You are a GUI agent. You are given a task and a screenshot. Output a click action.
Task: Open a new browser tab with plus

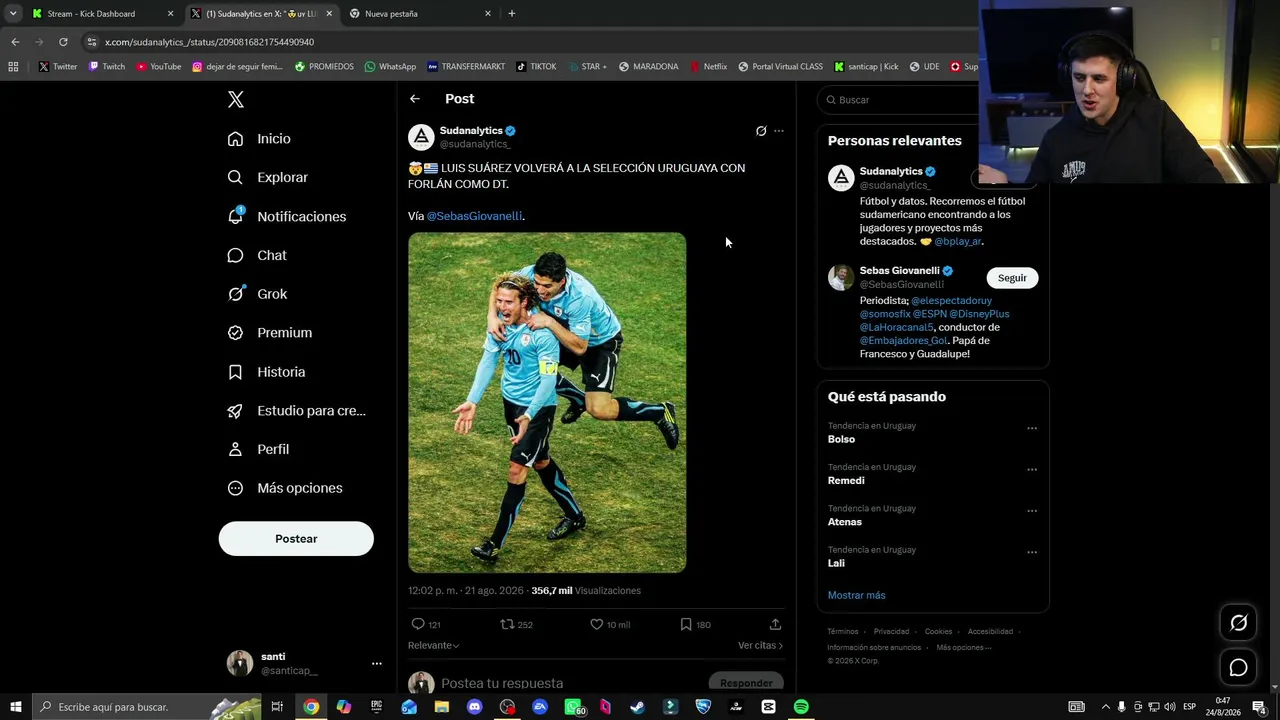tap(512, 14)
